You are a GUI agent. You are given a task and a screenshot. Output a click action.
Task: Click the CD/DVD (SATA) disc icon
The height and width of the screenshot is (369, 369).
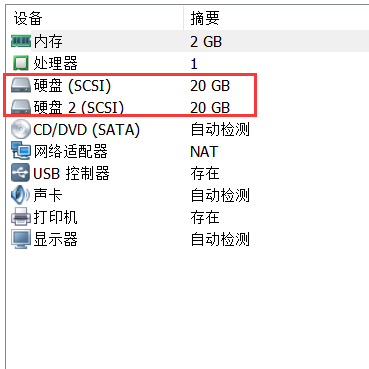pos(21,129)
